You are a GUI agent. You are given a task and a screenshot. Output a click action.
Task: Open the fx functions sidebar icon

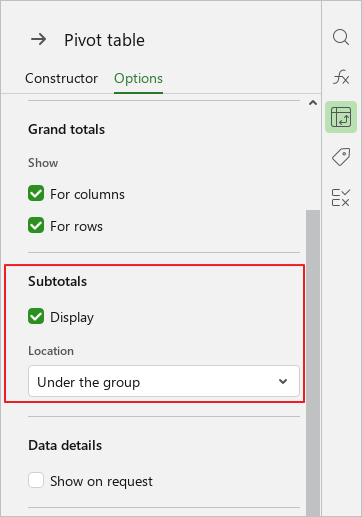(341, 77)
